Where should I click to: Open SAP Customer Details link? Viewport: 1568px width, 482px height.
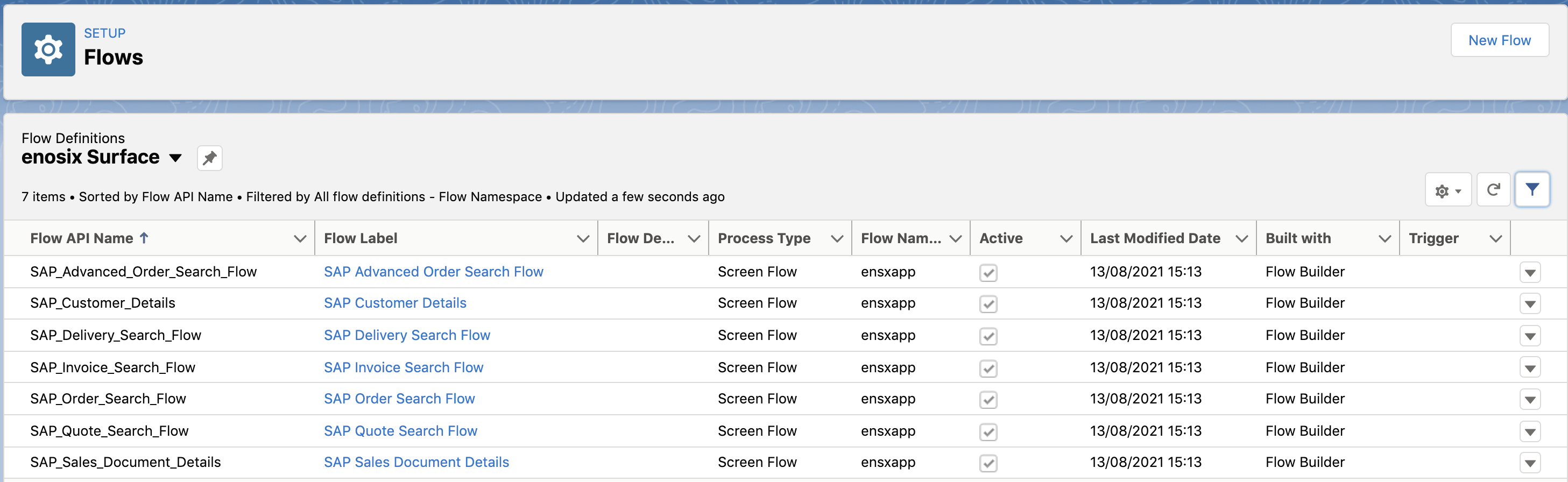pos(395,303)
